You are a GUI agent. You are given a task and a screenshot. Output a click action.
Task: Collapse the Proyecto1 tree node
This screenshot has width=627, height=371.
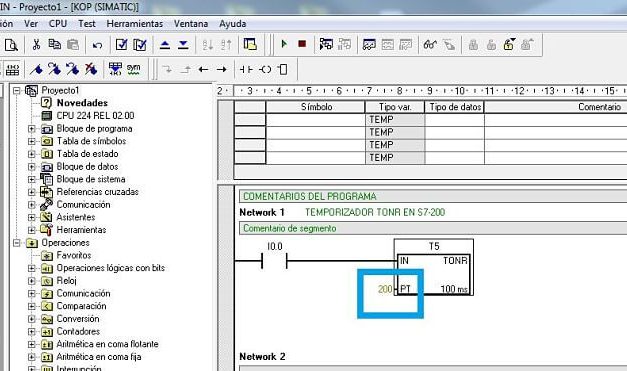pos(17,90)
